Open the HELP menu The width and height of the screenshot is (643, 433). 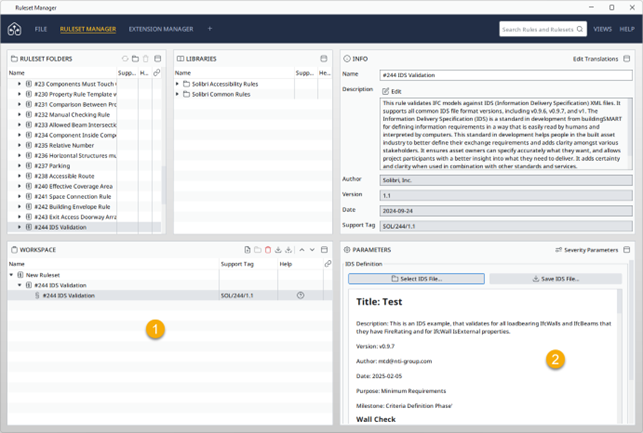click(x=627, y=29)
